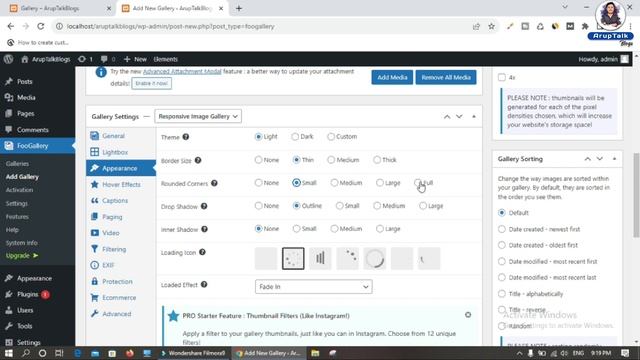Open the Video settings tab
The image size is (640, 360).
[111, 233]
